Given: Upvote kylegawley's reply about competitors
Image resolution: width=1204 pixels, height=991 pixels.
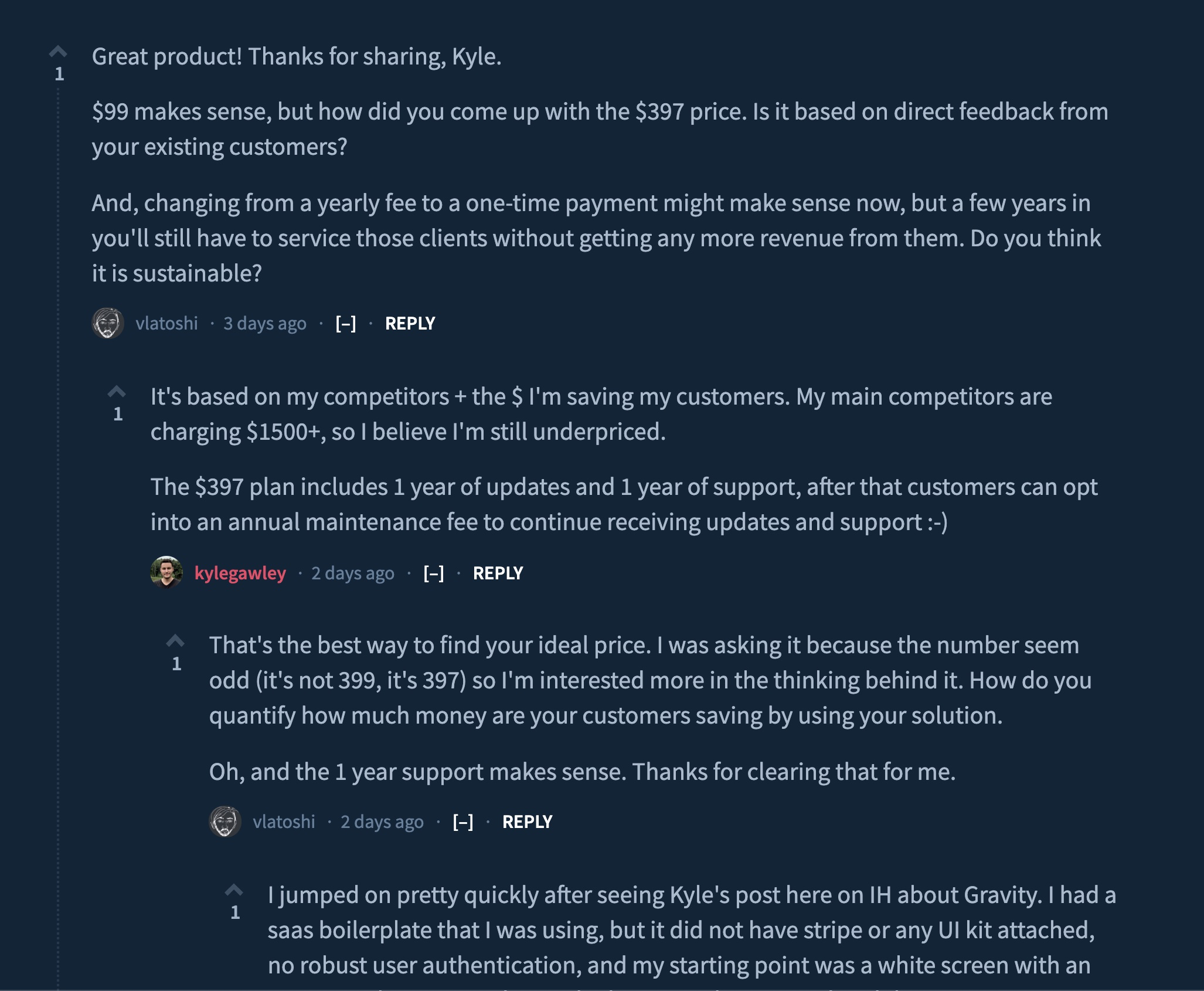Looking at the screenshot, I should 117,392.
